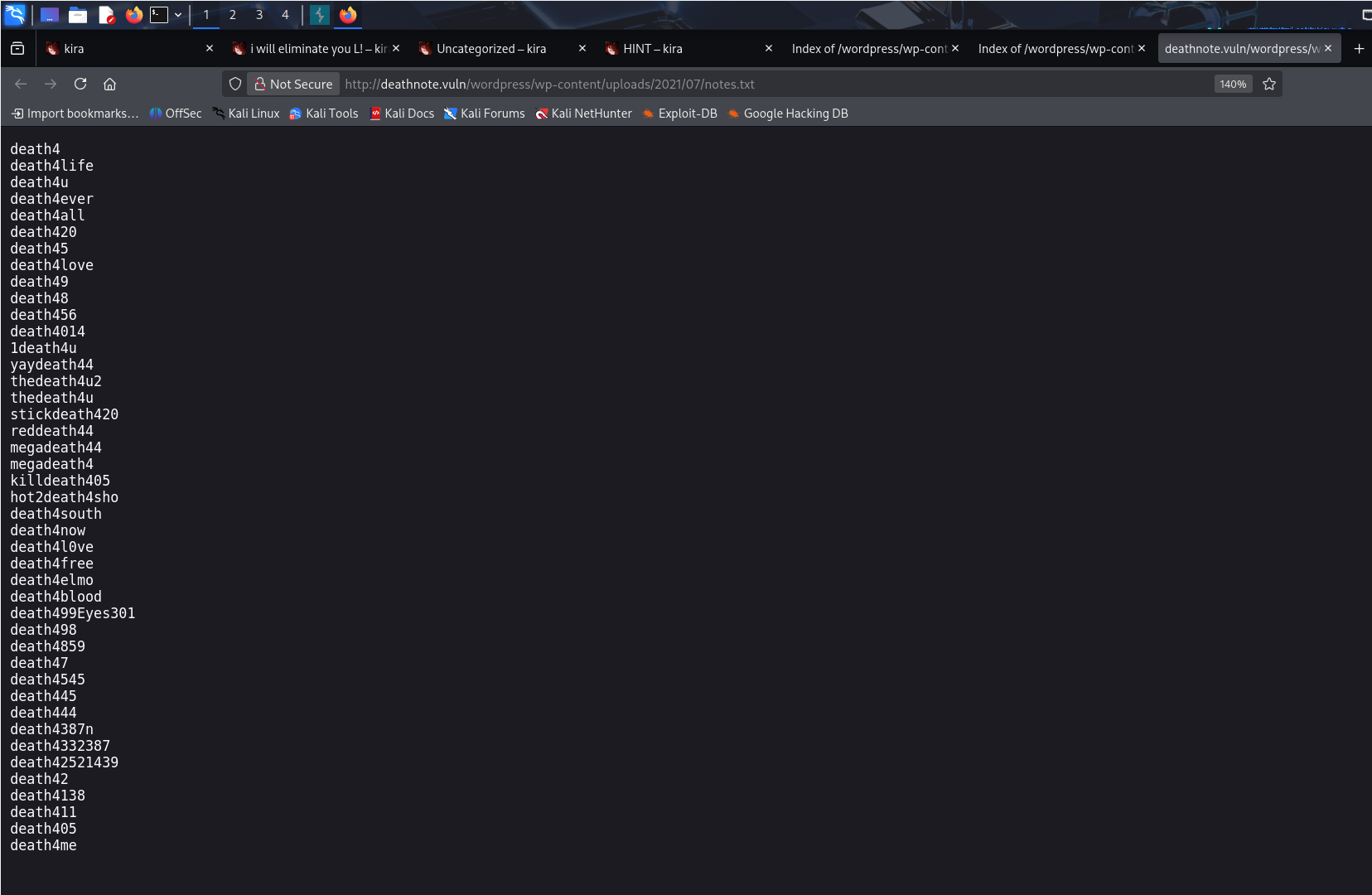Open Firefox View tab list icon
The image size is (1372, 895).
pyautogui.click(x=17, y=49)
